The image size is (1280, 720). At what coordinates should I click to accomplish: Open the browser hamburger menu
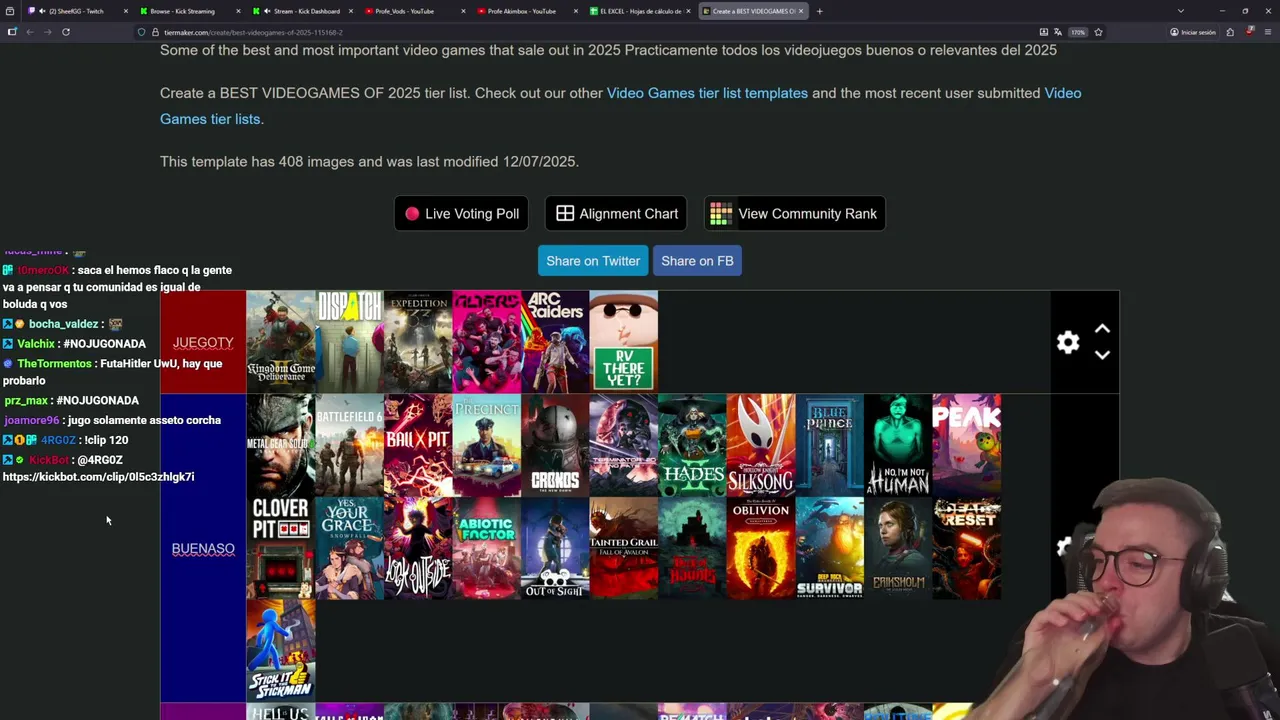1267,32
